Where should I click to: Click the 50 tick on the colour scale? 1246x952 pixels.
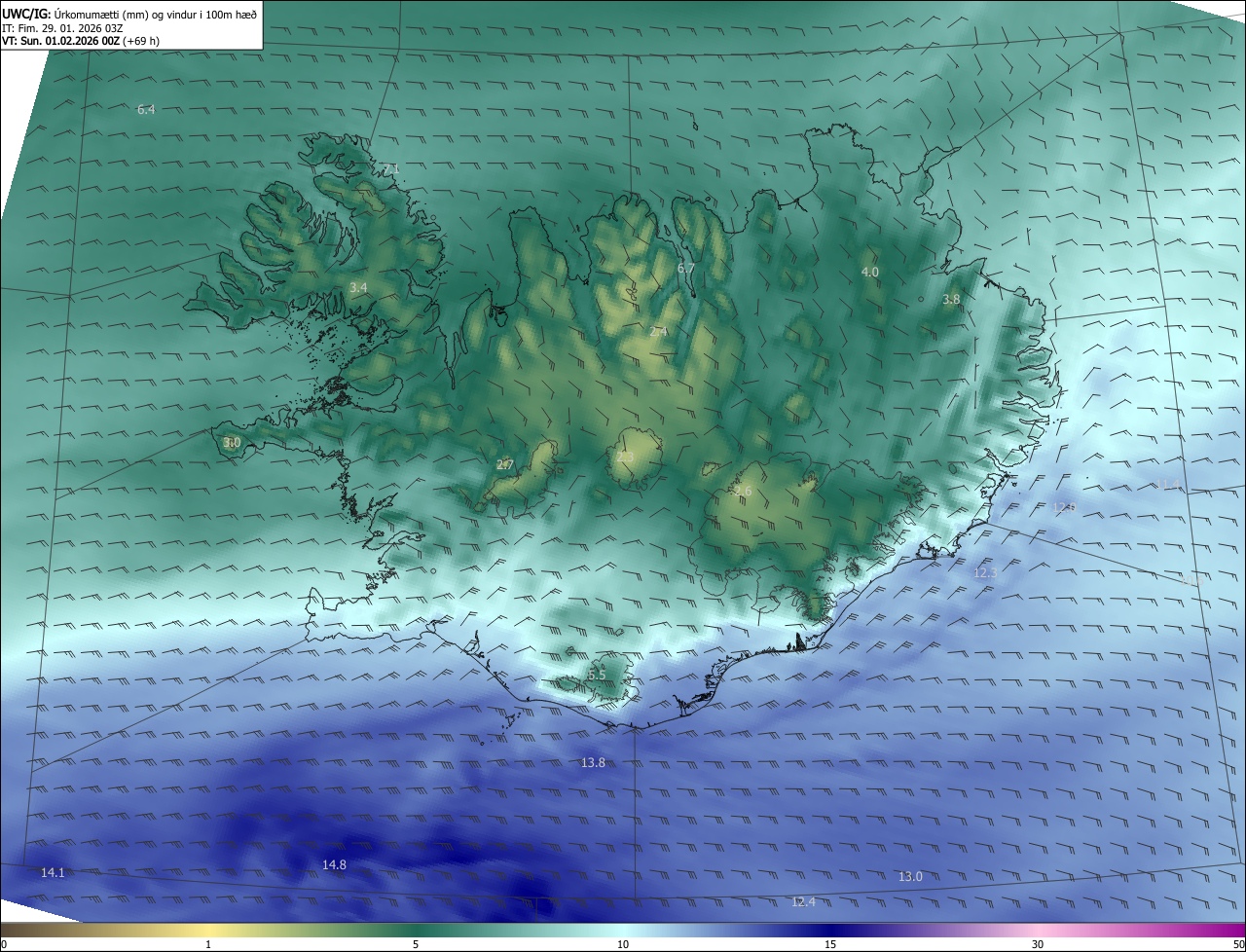pyautogui.click(x=1239, y=944)
